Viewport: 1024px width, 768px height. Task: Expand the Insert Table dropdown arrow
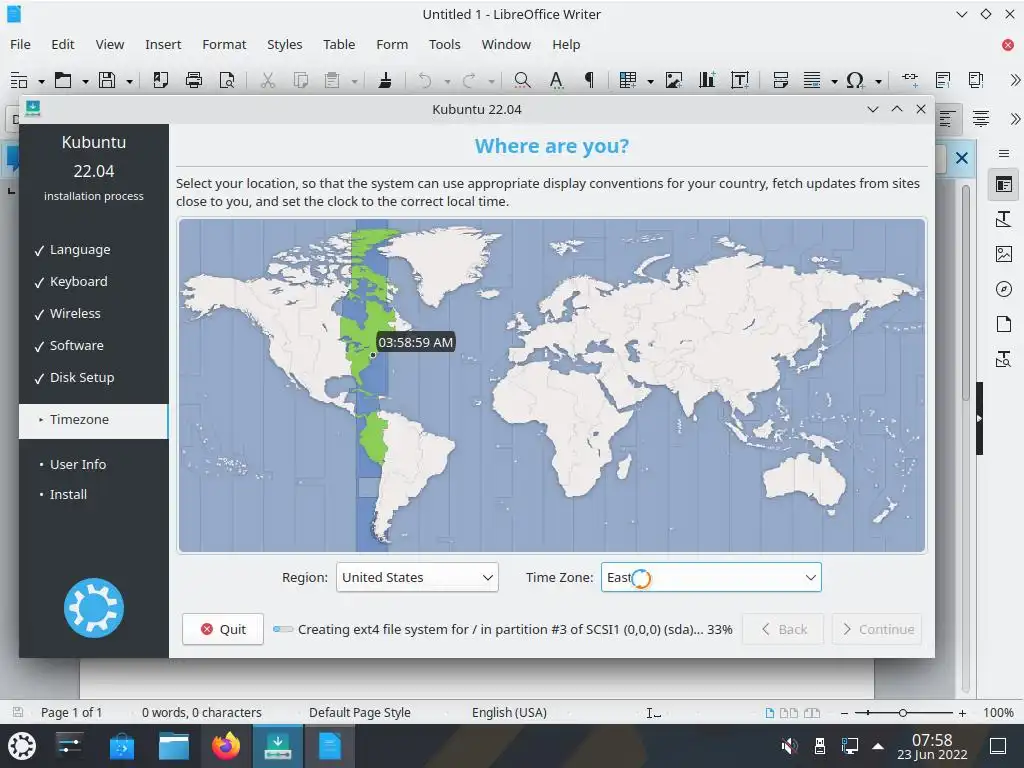tap(650, 82)
